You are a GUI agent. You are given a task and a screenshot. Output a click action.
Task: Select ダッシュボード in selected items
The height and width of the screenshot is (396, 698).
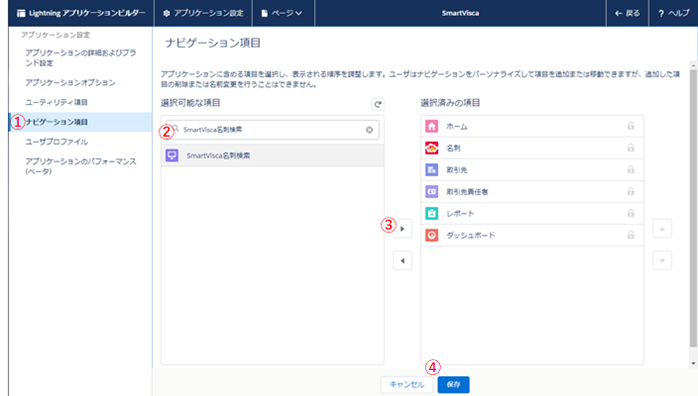[532, 235]
